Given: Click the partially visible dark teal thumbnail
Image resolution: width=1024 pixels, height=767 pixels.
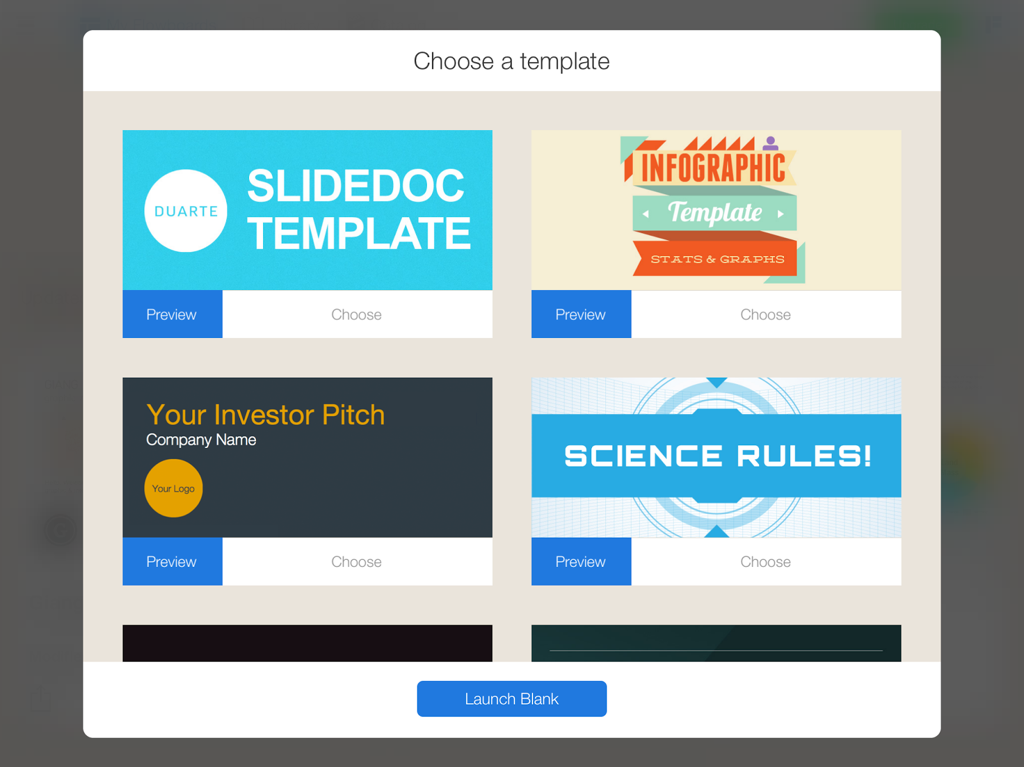Looking at the screenshot, I should click(x=716, y=643).
